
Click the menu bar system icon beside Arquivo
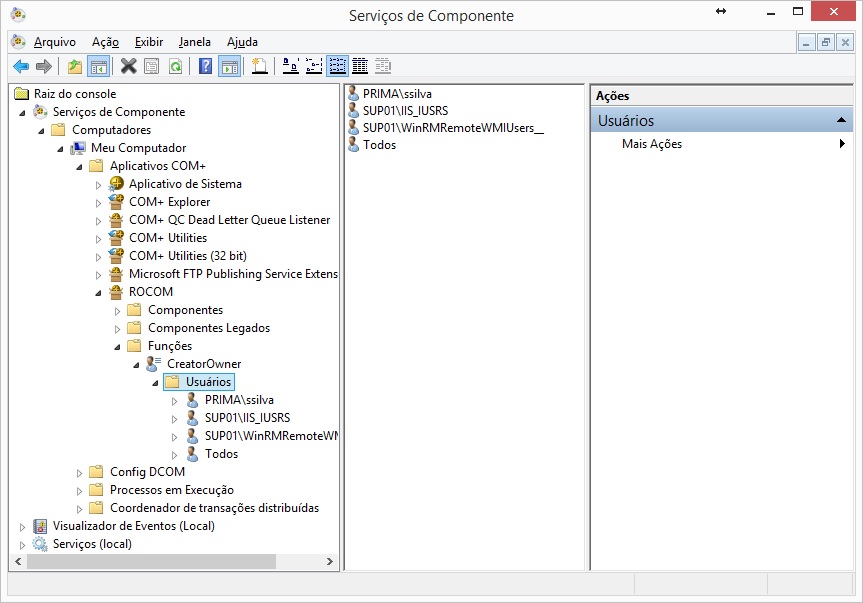(19, 42)
